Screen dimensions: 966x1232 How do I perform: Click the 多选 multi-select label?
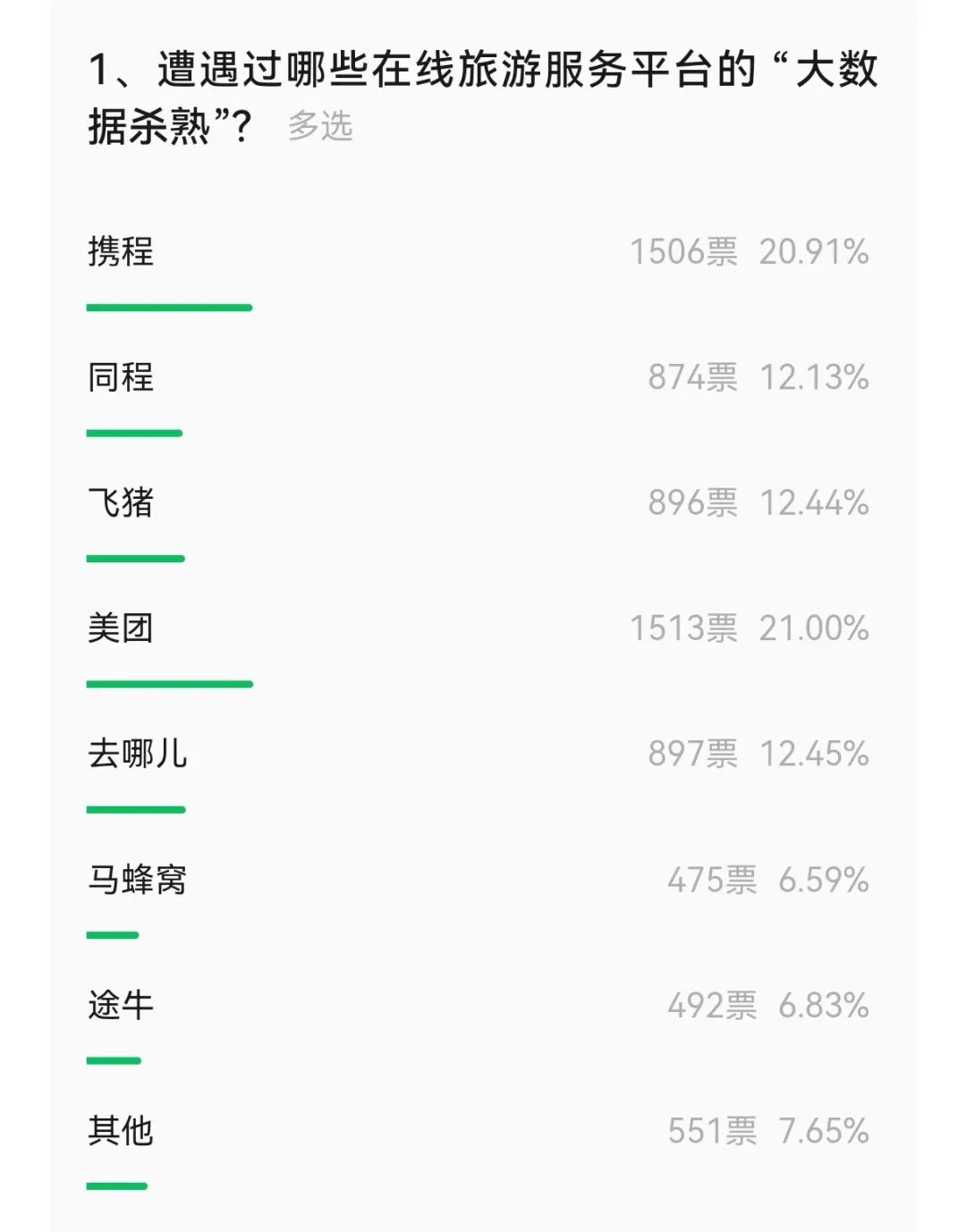pos(320,126)
